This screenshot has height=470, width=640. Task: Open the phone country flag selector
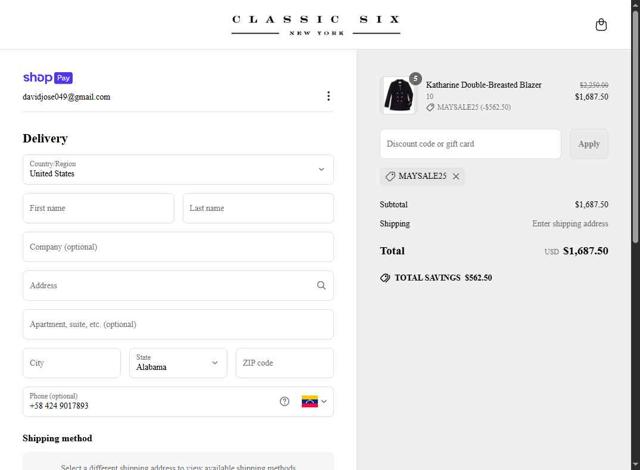314,401
